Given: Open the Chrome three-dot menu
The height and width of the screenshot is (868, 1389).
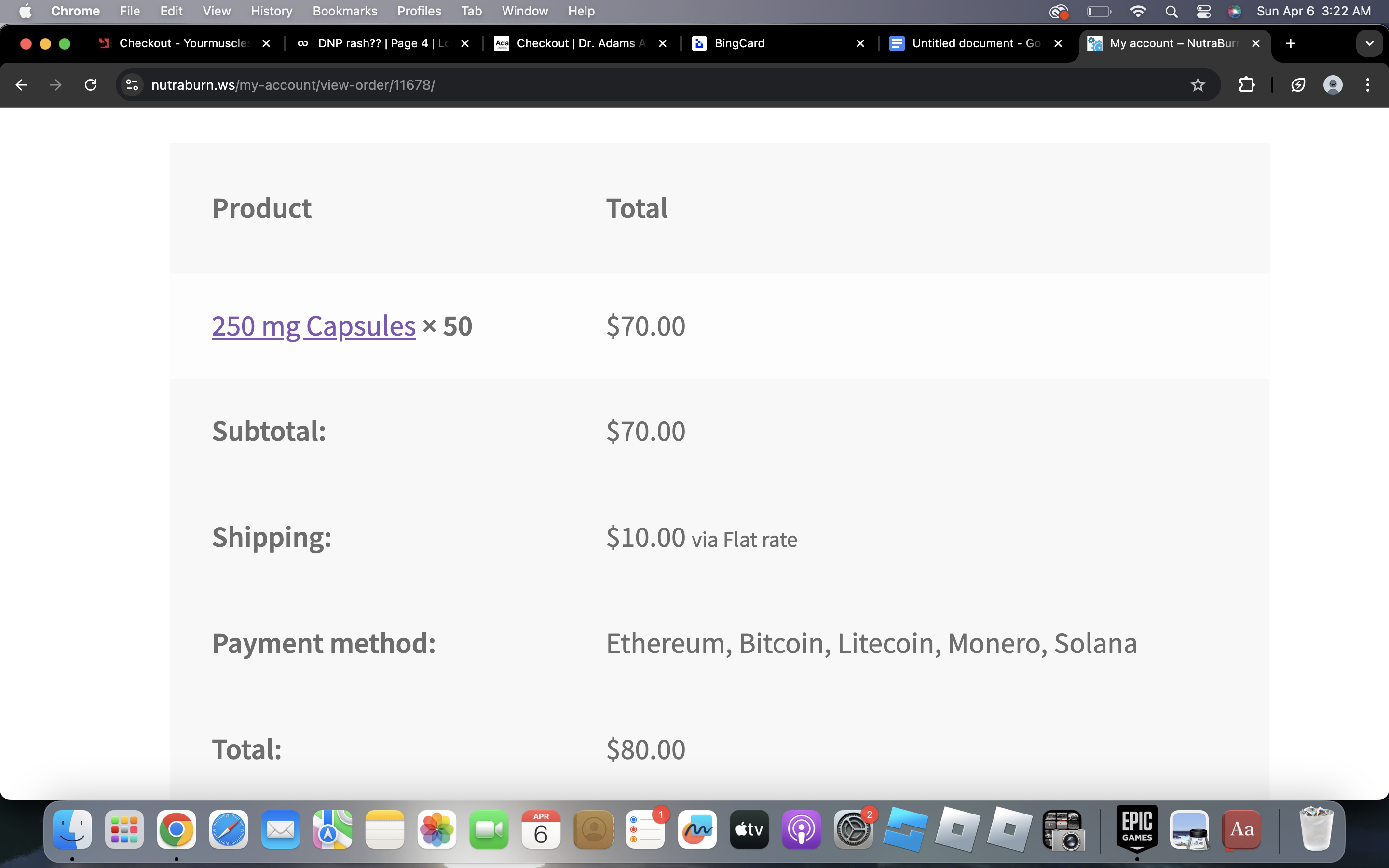Looking at the screenshot, I should [x=1368, y=85].
